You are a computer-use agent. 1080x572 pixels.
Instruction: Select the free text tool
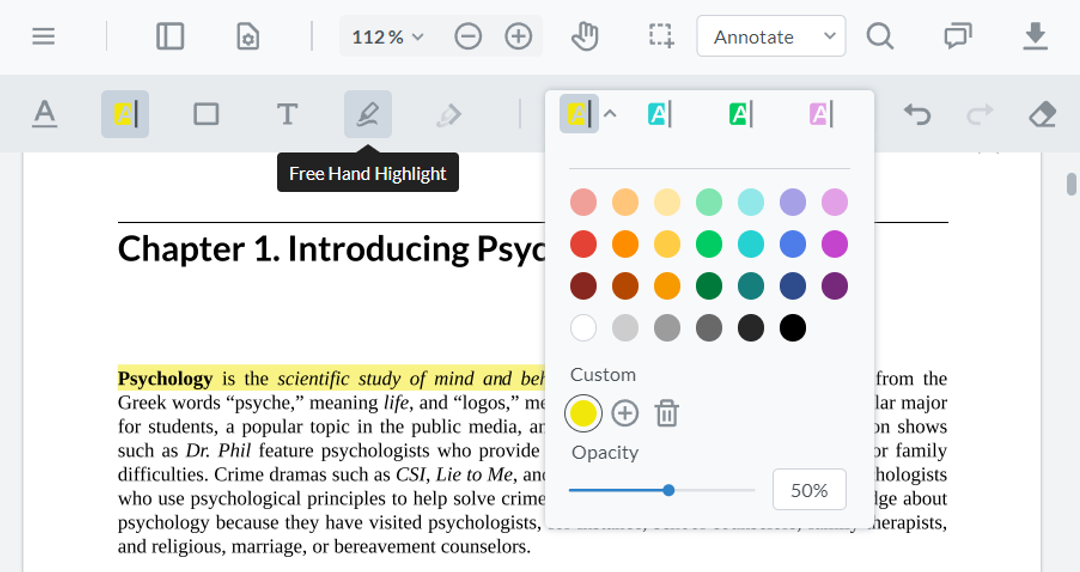pyautogui.click(x=287, y=114)
